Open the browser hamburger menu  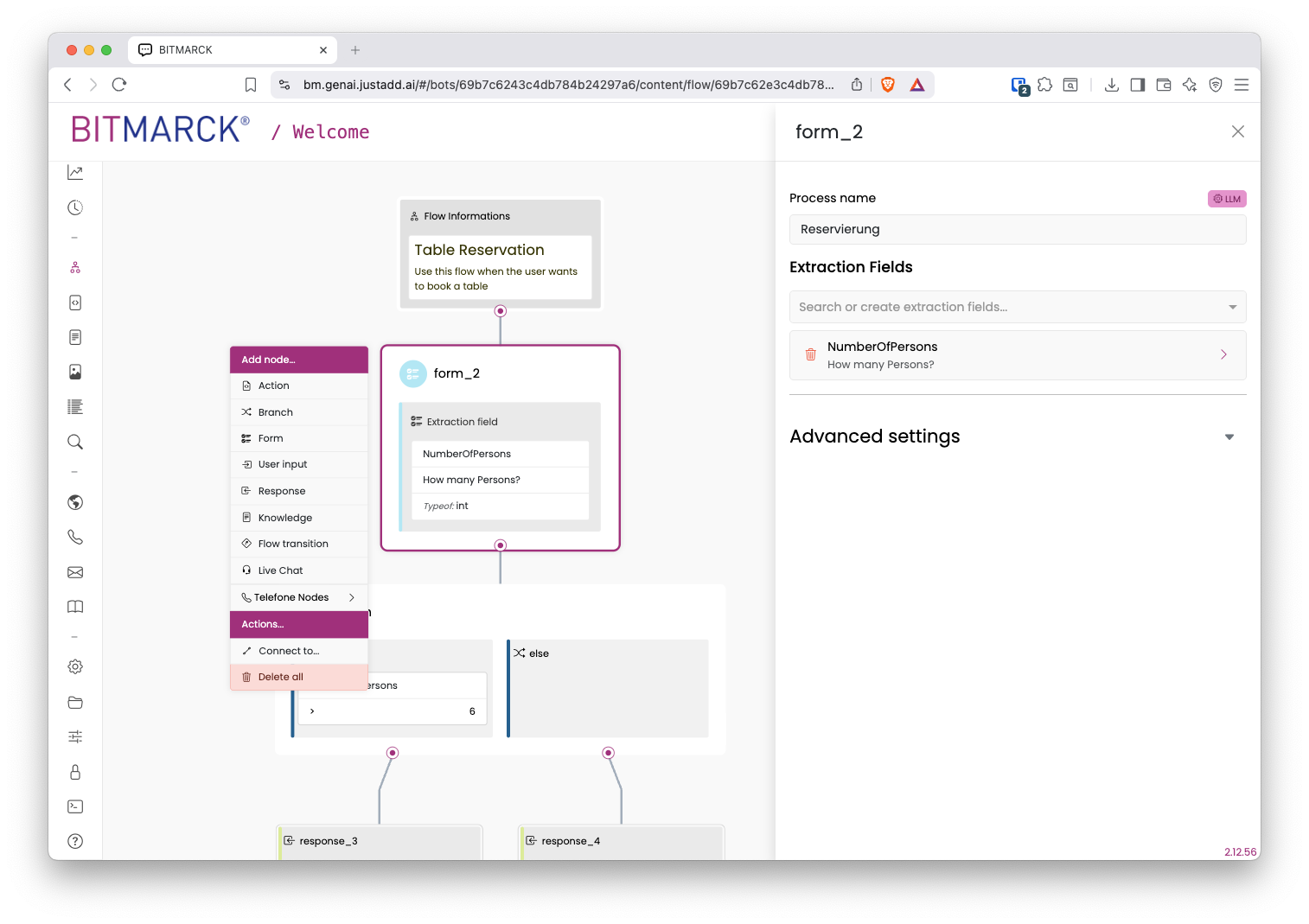tap(1242, 85)
